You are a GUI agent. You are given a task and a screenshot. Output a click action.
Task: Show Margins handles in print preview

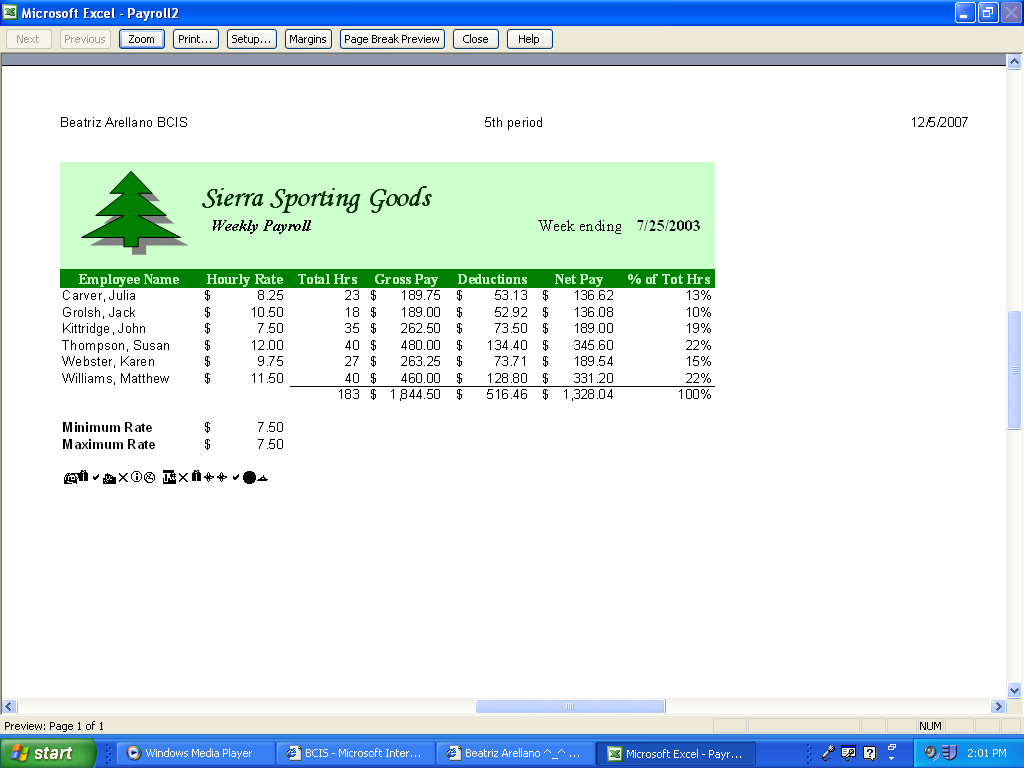click(x=308, y=39)
